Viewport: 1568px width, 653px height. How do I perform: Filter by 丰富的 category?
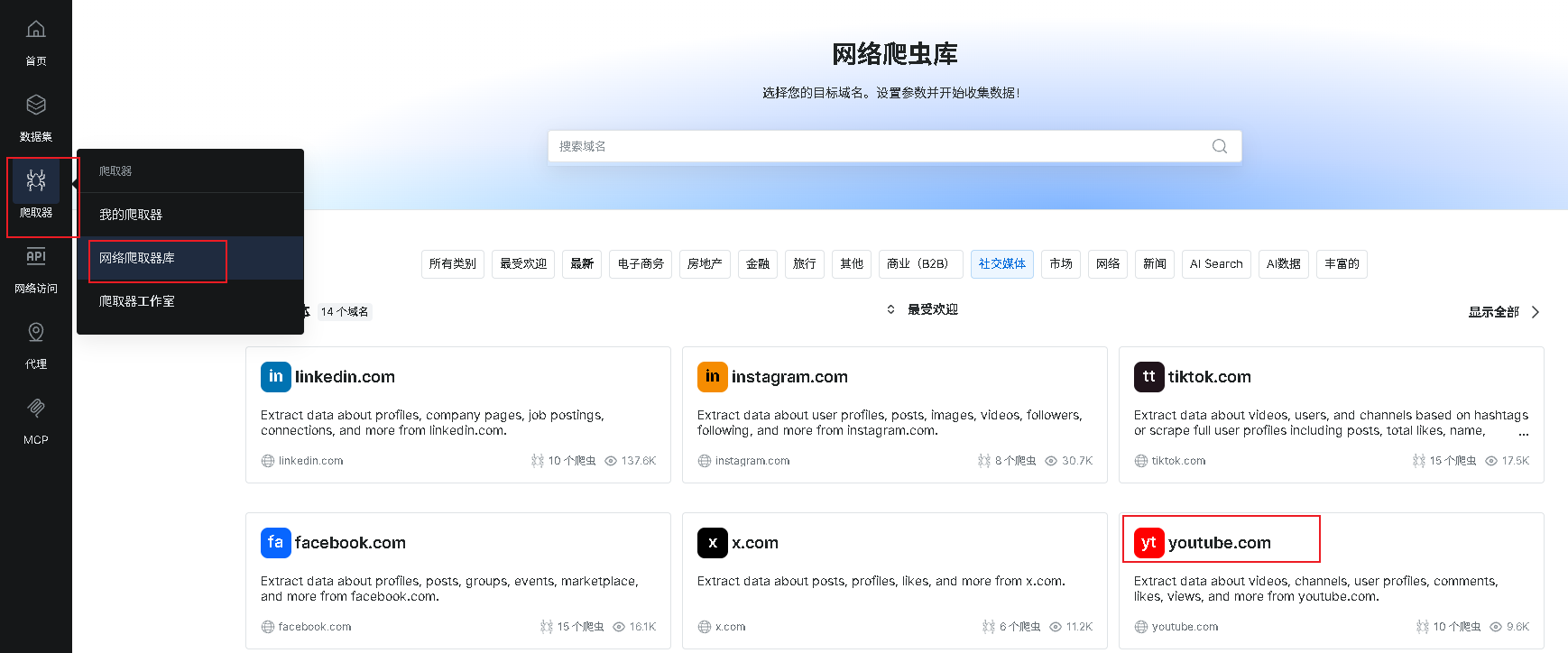(1342, 264)
